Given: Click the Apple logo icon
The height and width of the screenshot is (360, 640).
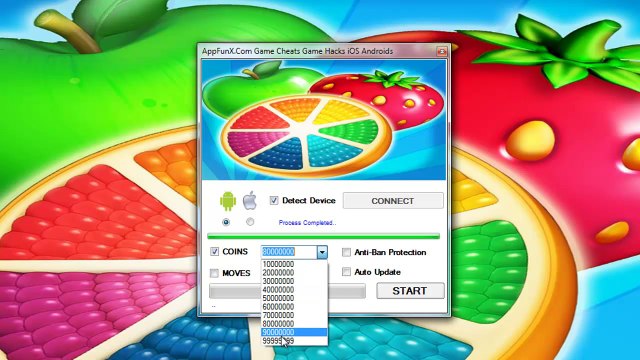Looking at the screenshot, I should 250,200.
